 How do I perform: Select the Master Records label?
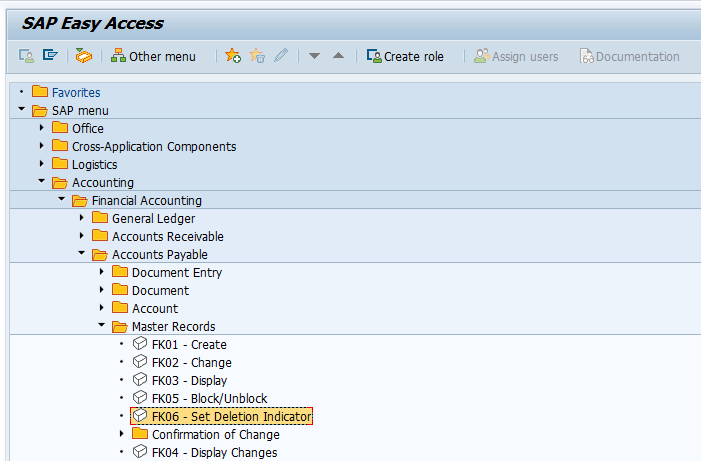click(x=173, y=326)
